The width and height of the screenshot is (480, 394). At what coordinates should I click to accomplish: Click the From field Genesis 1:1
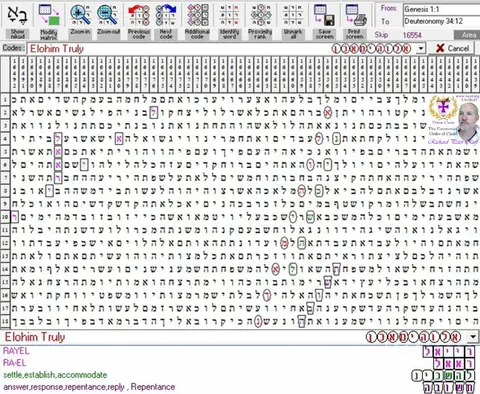click(x=441, y=9)
